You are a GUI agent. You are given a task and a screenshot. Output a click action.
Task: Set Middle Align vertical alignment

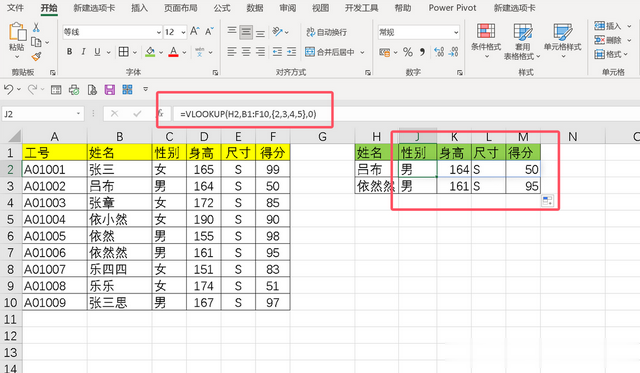coord(246,32)
